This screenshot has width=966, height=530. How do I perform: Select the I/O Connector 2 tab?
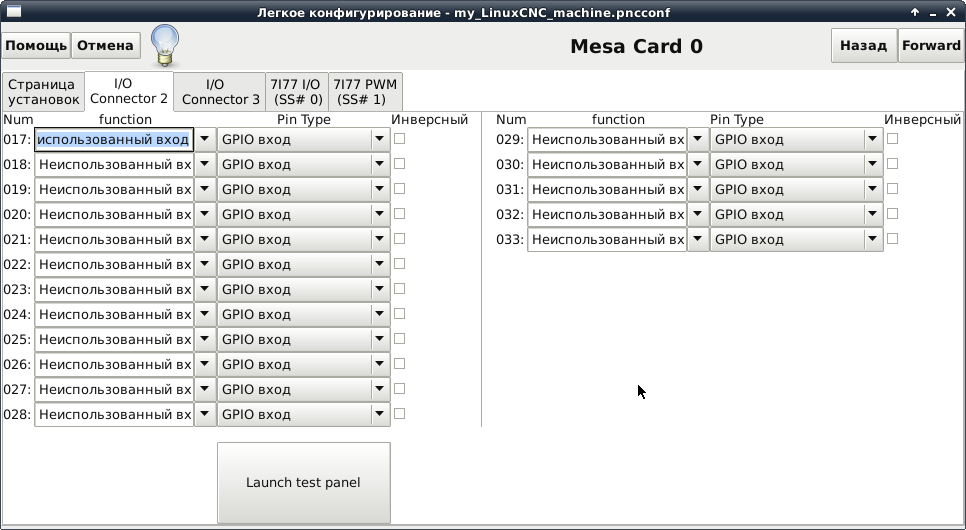click(129, 91)
